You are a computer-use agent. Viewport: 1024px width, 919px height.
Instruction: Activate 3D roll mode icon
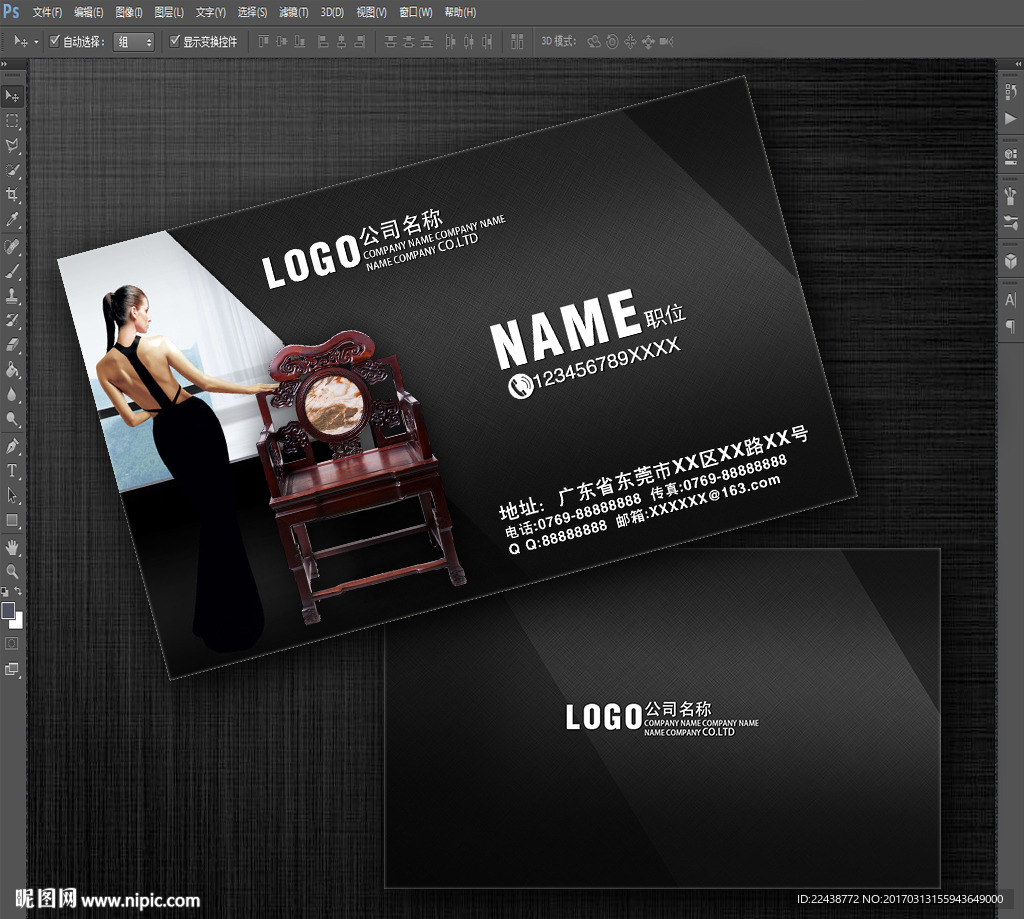click(612, 42)
